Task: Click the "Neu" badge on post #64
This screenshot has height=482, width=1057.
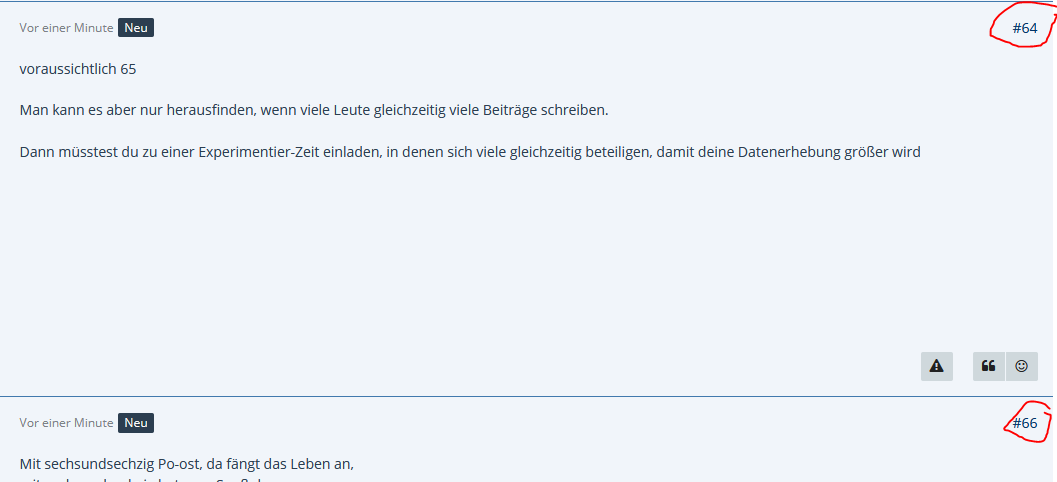Action: (x=136, y=28)
